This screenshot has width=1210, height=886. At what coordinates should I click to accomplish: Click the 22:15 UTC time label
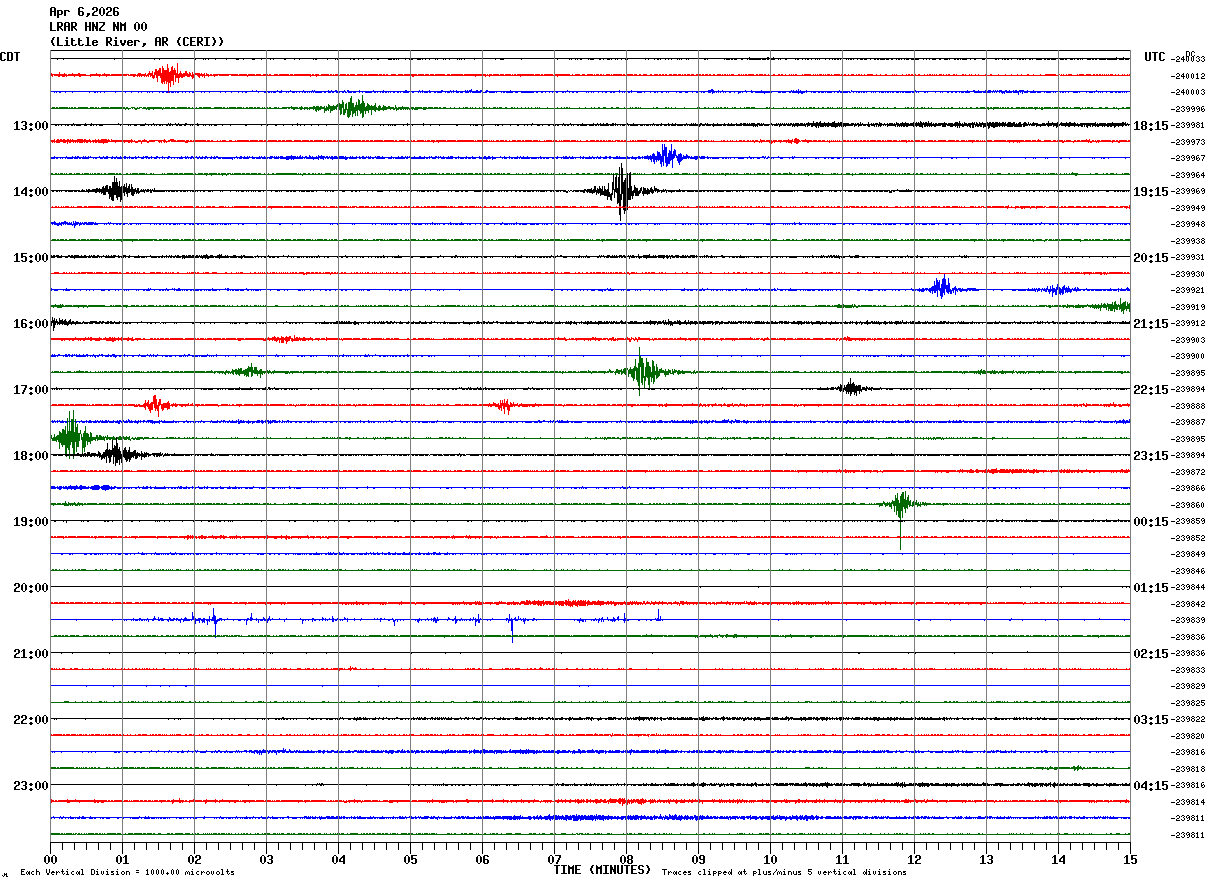(x=1151, y=390)
